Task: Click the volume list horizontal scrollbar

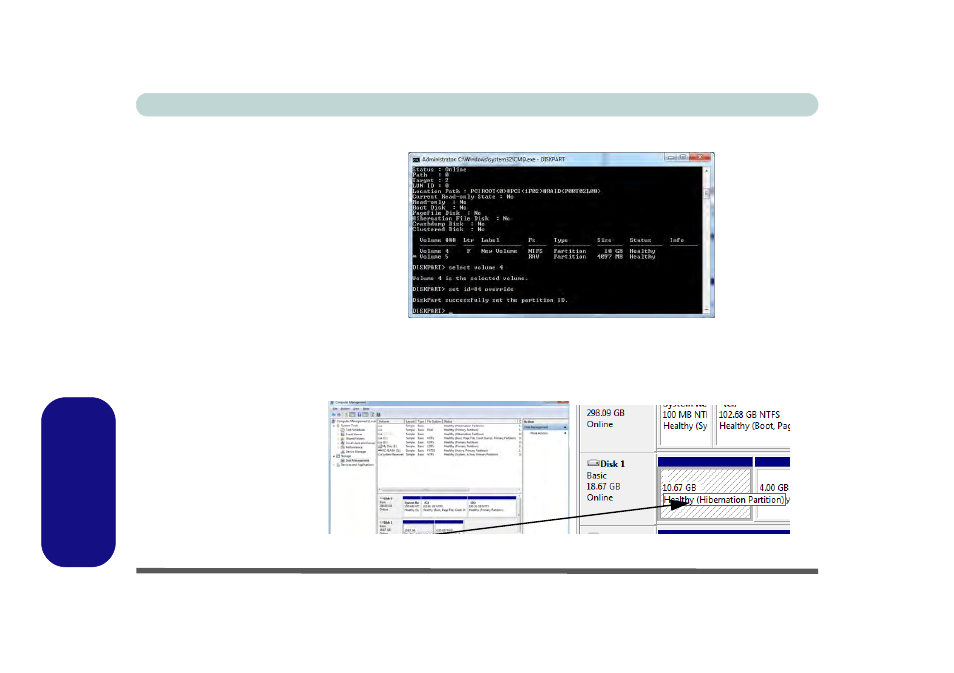Action: 449,490
